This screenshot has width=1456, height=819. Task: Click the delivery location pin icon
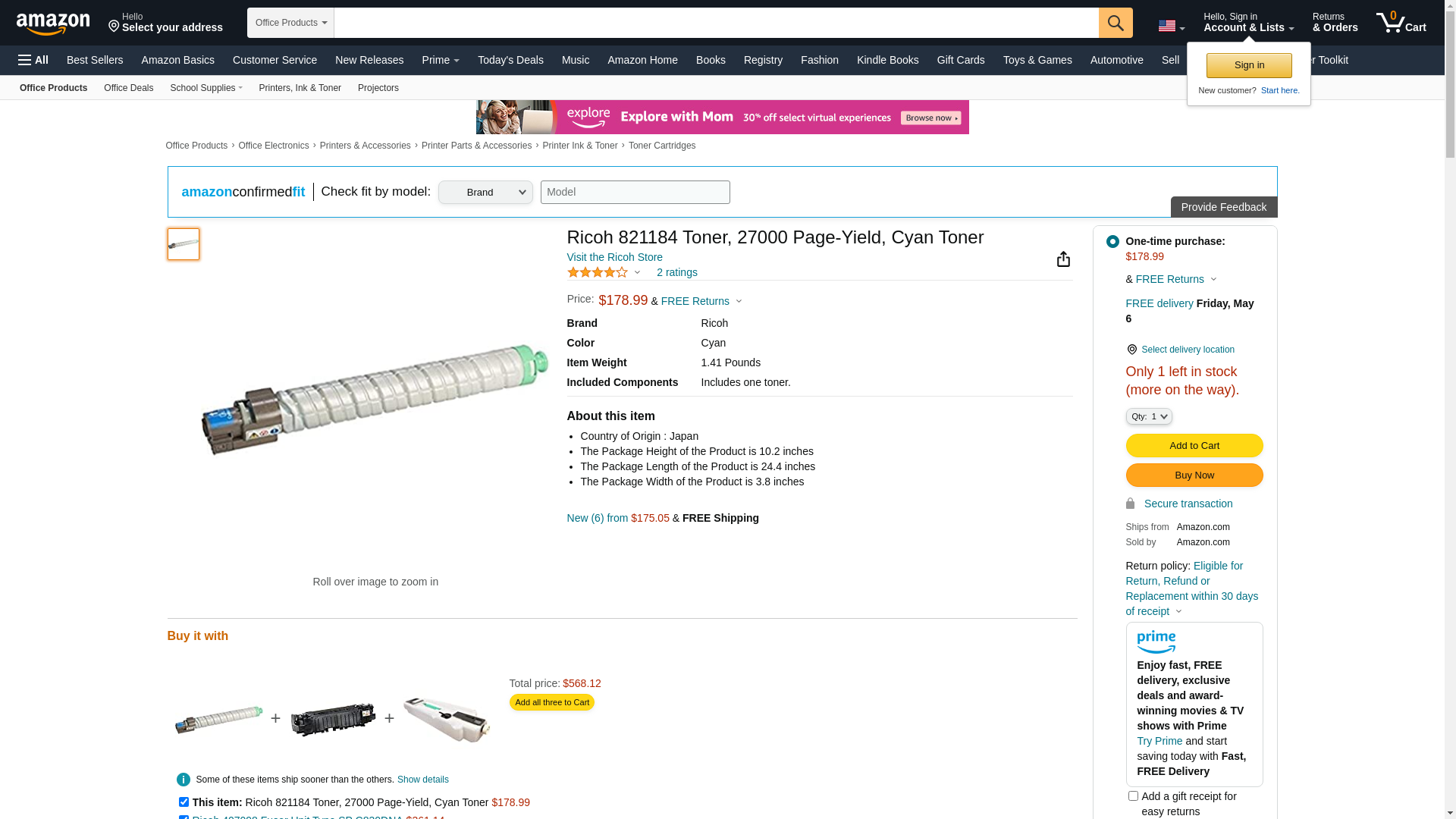(1131, 350)
